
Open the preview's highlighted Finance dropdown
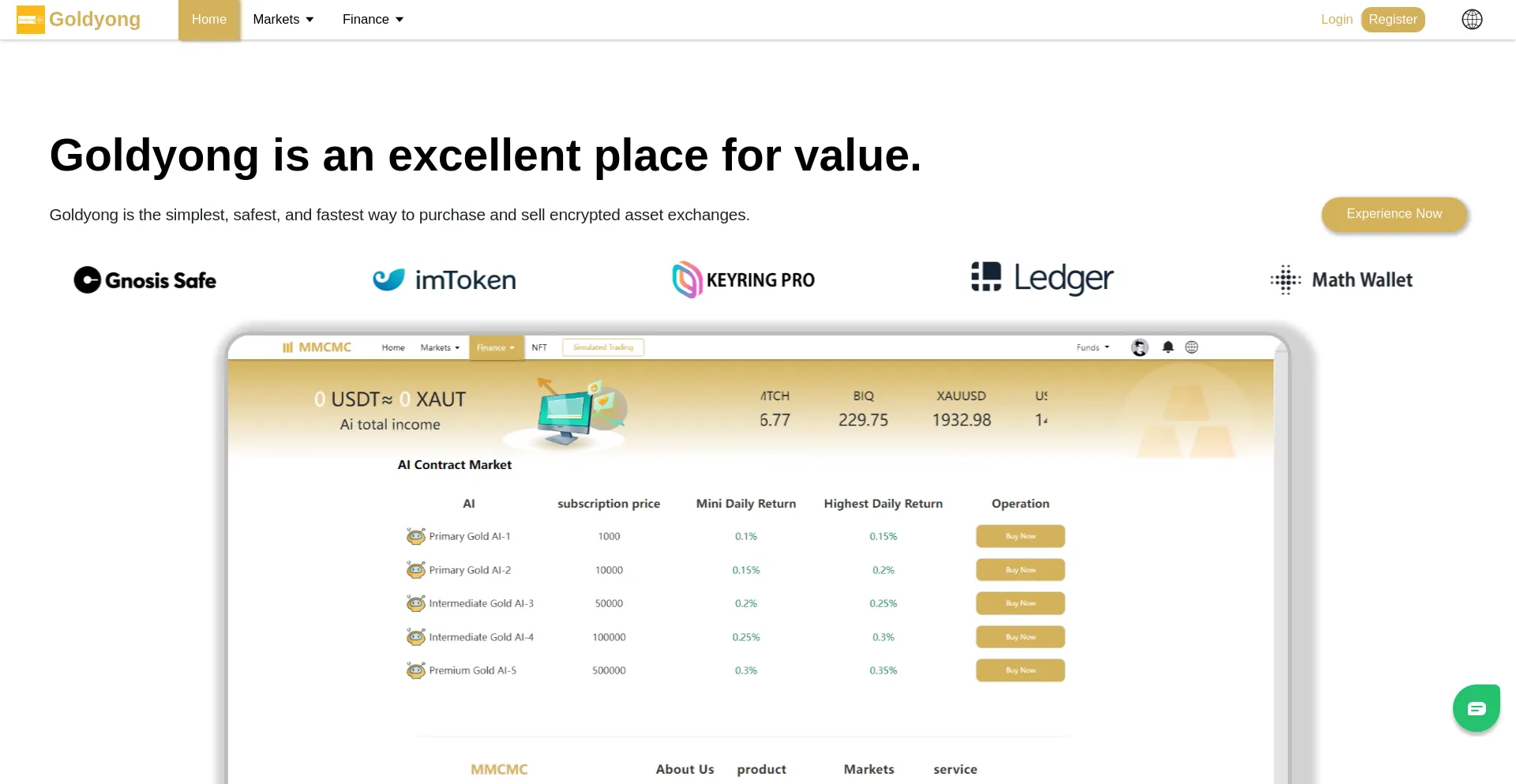[496, 347]
